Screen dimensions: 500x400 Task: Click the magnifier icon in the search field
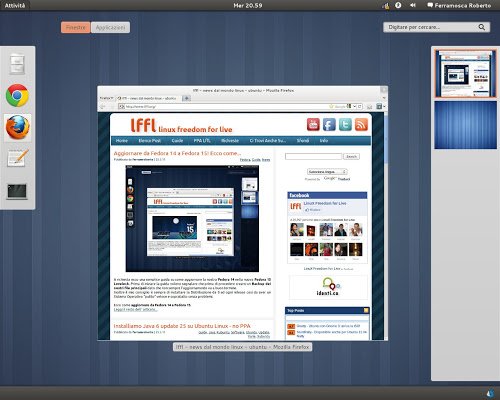click(x=482, y=27)
